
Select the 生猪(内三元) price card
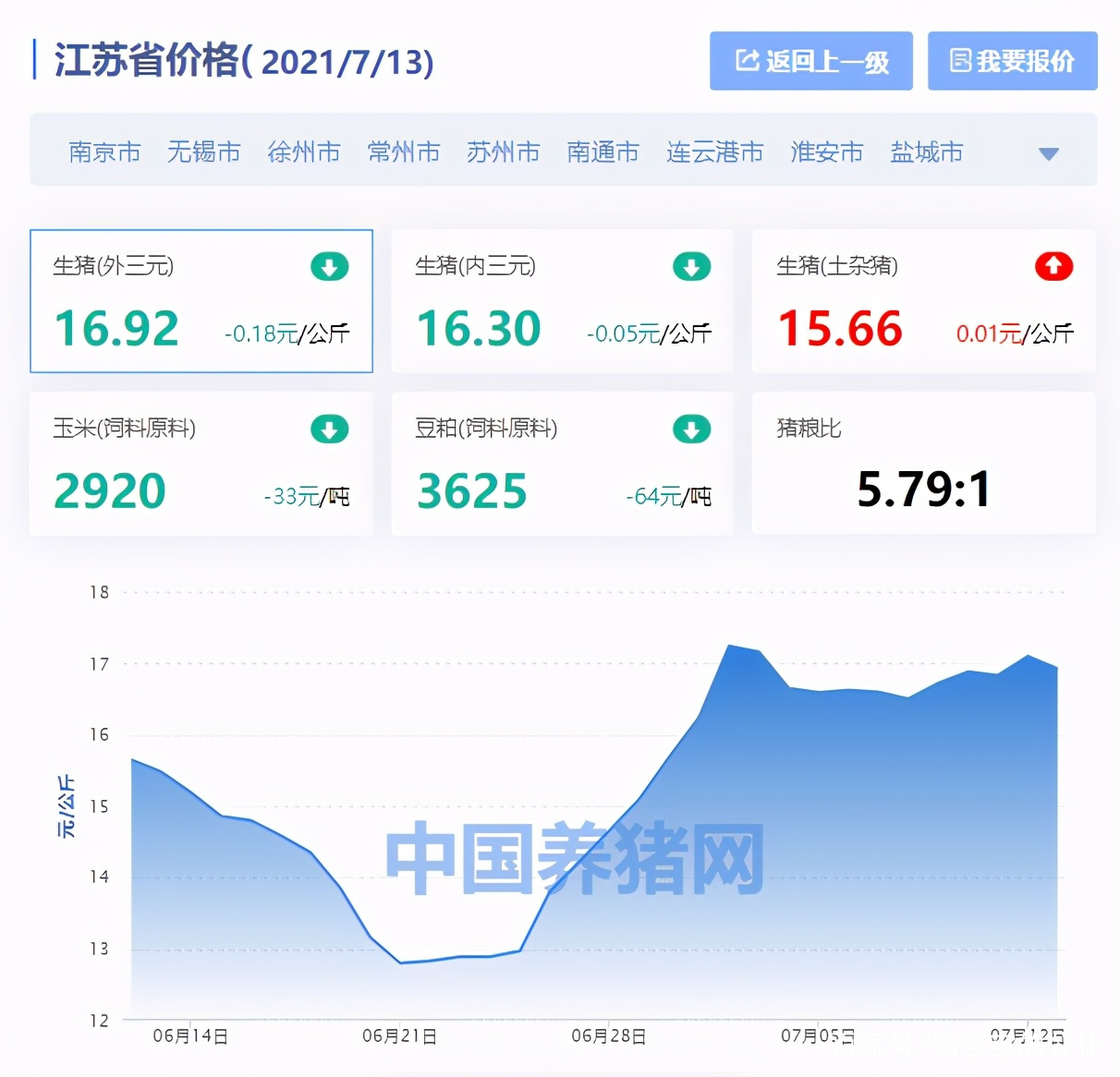pos(562,301)
